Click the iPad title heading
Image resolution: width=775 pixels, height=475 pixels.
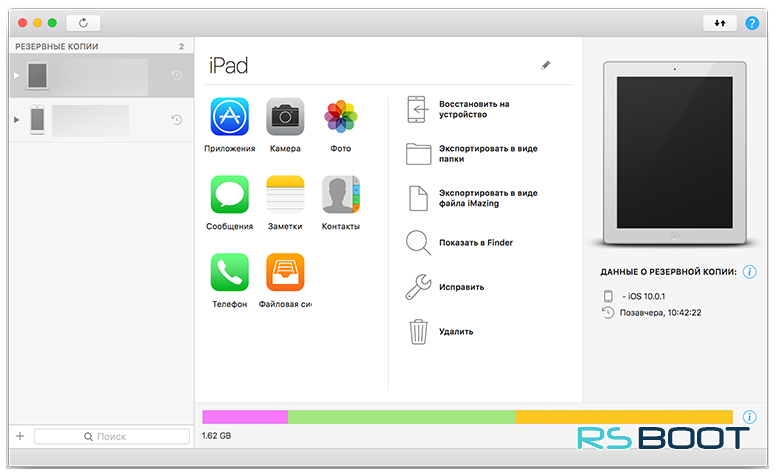(x=228, y=65)
